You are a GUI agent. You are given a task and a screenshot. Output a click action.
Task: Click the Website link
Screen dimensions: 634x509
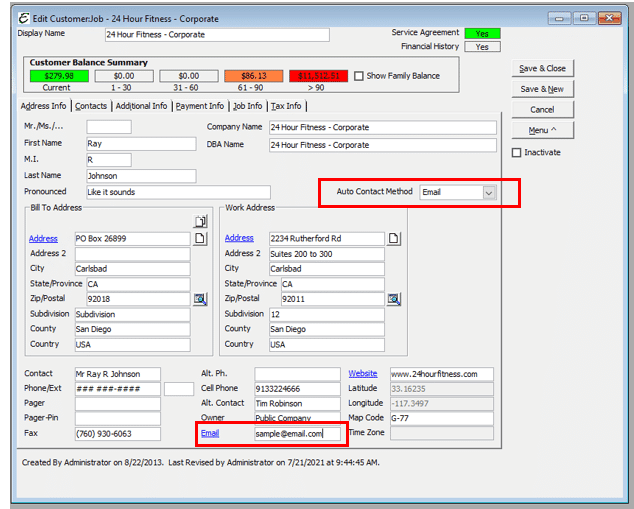pos(363,374)
